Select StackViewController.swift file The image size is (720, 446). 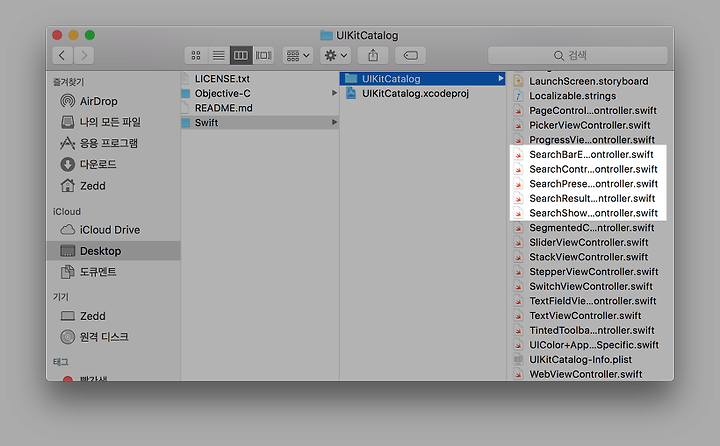click(590, 257)
